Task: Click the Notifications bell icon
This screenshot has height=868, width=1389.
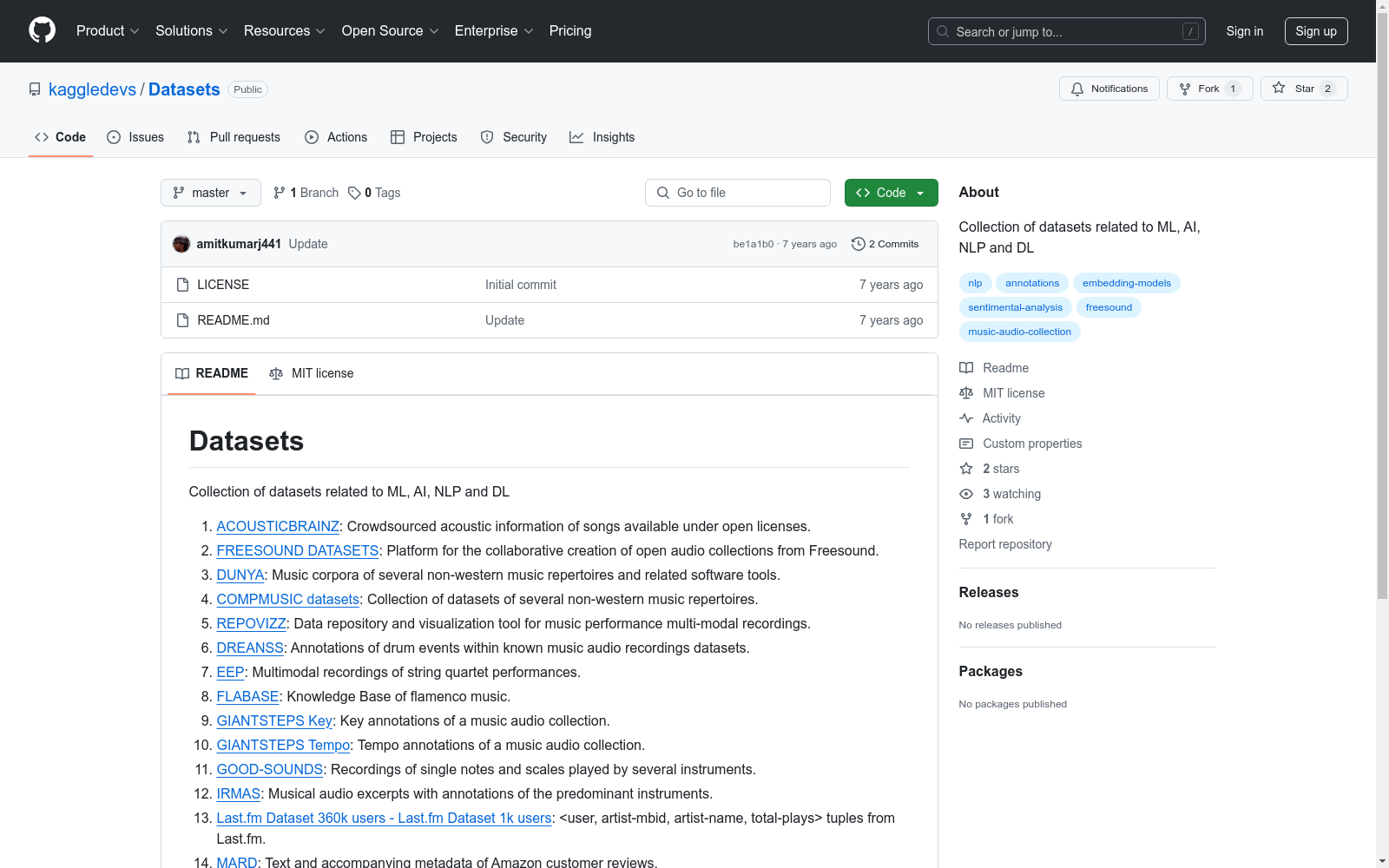Action: coord(1077,89)
